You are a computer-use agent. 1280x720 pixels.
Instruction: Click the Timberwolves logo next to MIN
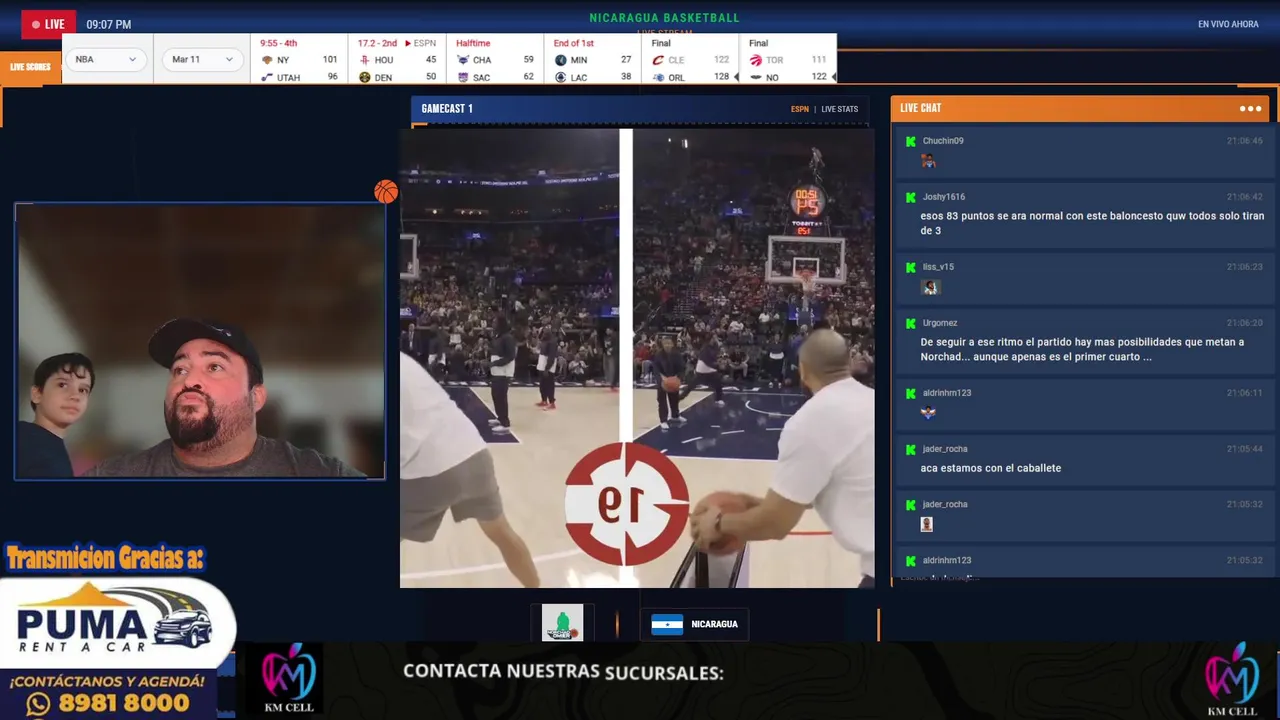[x=560, y=60]
